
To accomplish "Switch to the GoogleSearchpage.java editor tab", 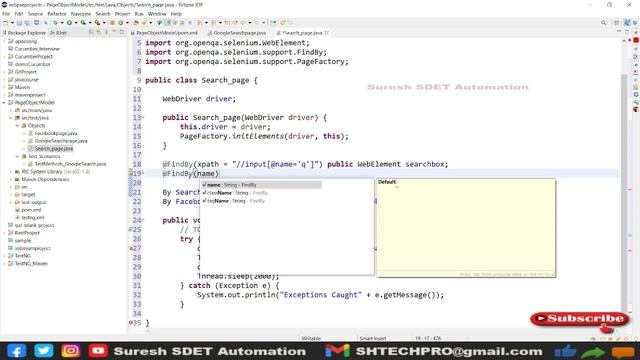I will 237,33.
